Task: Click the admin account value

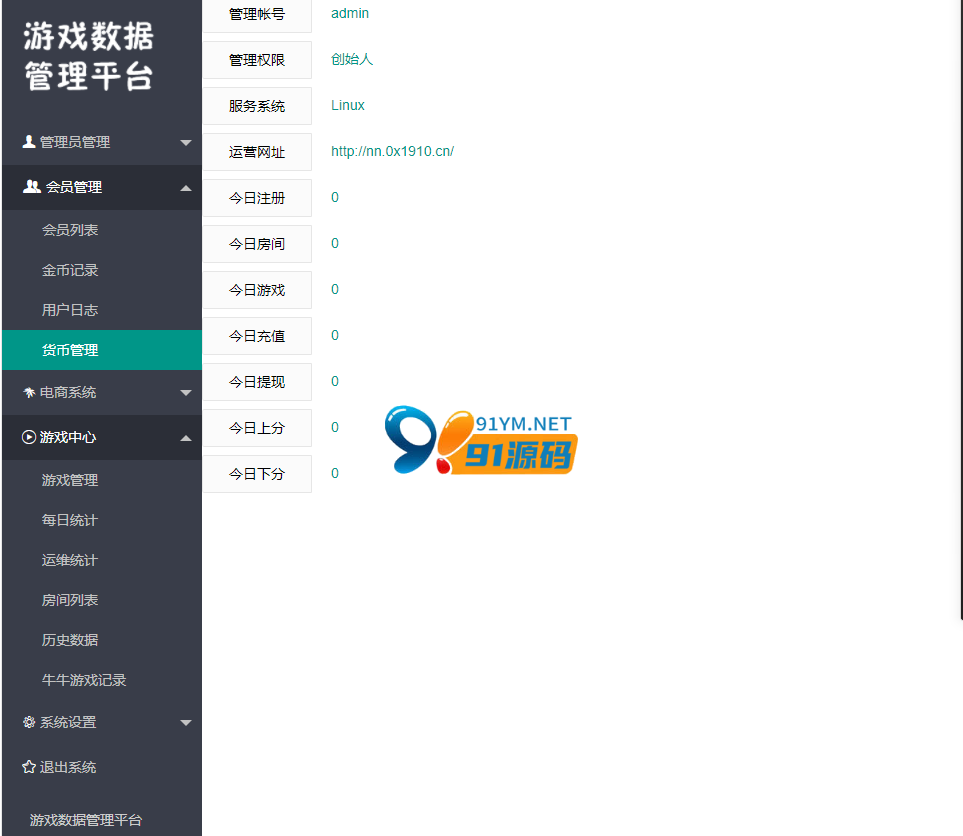Action: coord(350,13)
